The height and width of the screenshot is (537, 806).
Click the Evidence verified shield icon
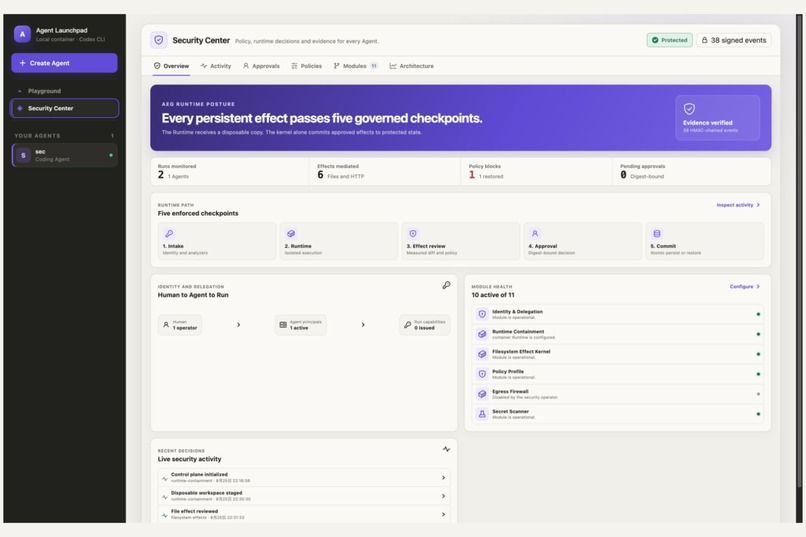click(x=689, y=109)
